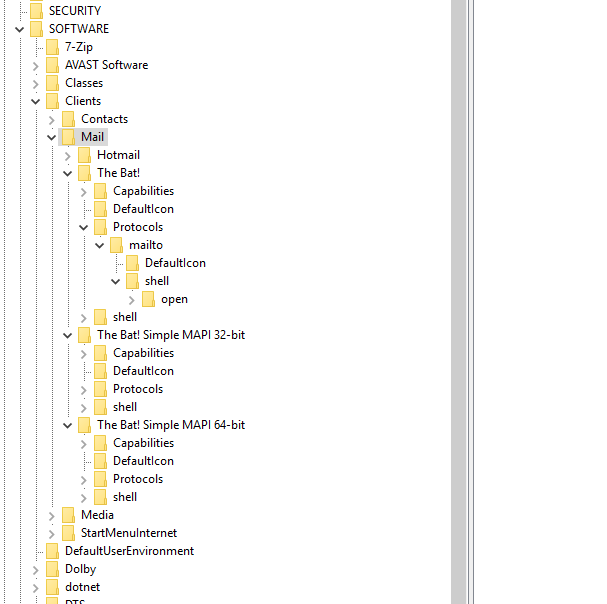
Task: Select the Classes key
Action: click(x=84, y=83)
